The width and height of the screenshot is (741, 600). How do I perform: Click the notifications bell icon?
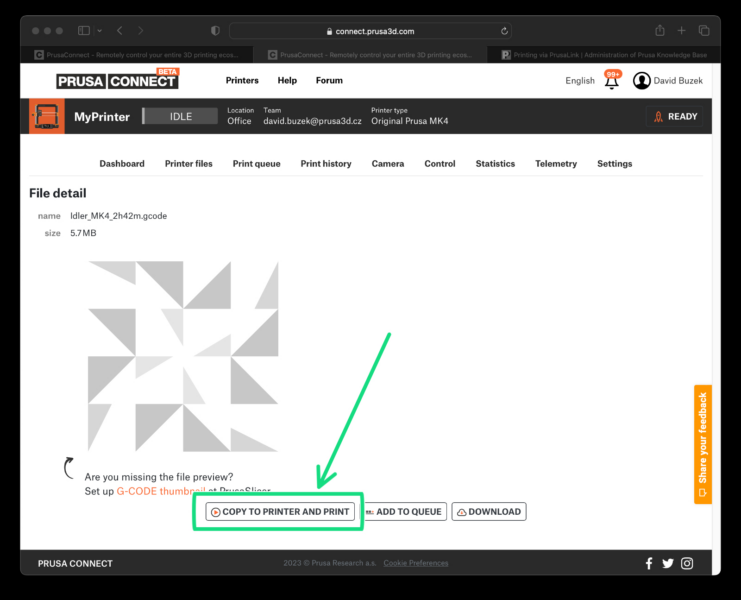[612, 82]
